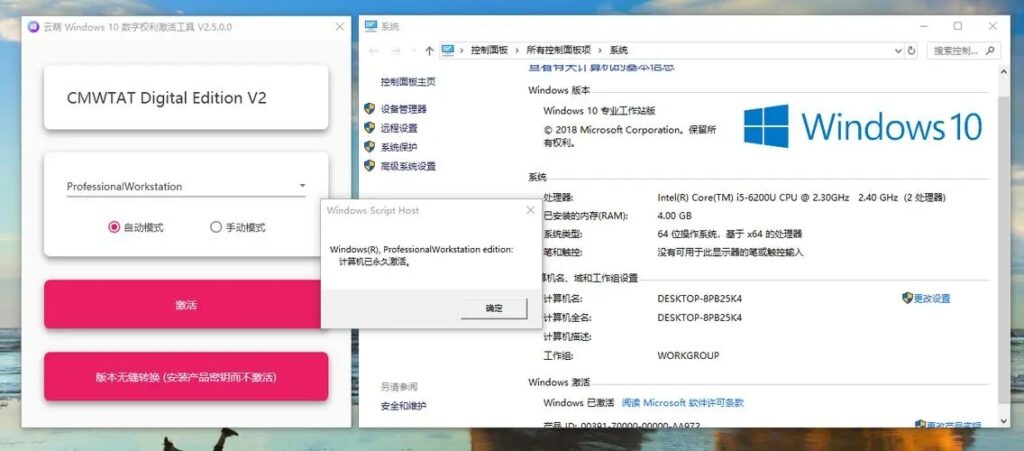This screenshot has width=1024, height=451.
Task: Open 设备管理器 link
Action: [x=404, y=109]
